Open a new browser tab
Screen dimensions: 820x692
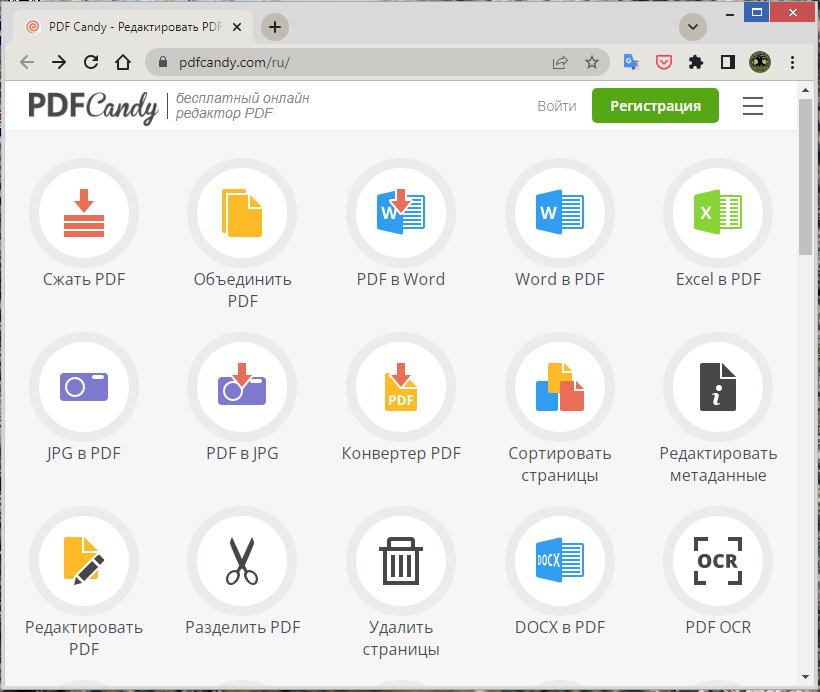pos(275,27)
